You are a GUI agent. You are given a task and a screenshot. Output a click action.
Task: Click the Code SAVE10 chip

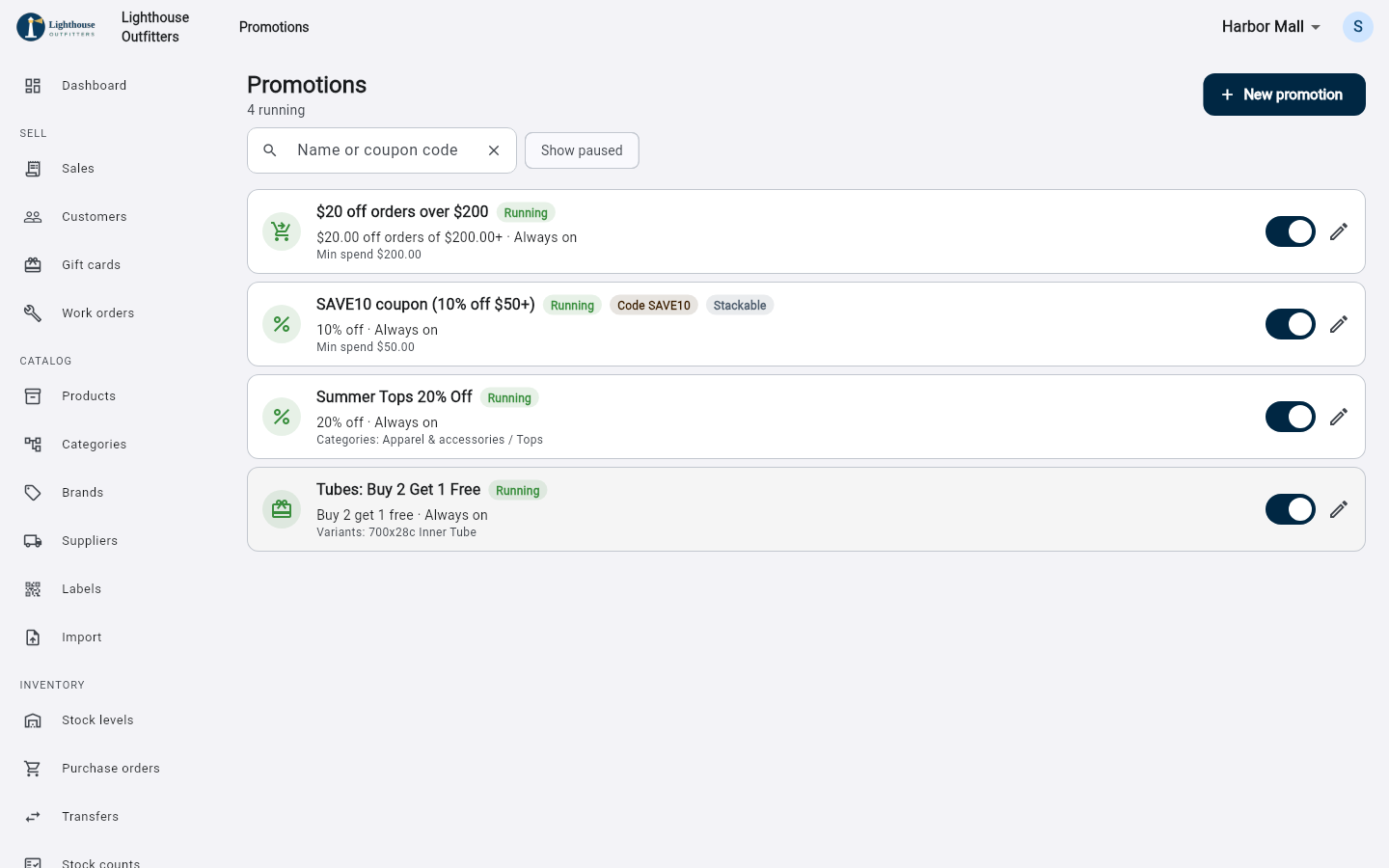coord(654,306)
